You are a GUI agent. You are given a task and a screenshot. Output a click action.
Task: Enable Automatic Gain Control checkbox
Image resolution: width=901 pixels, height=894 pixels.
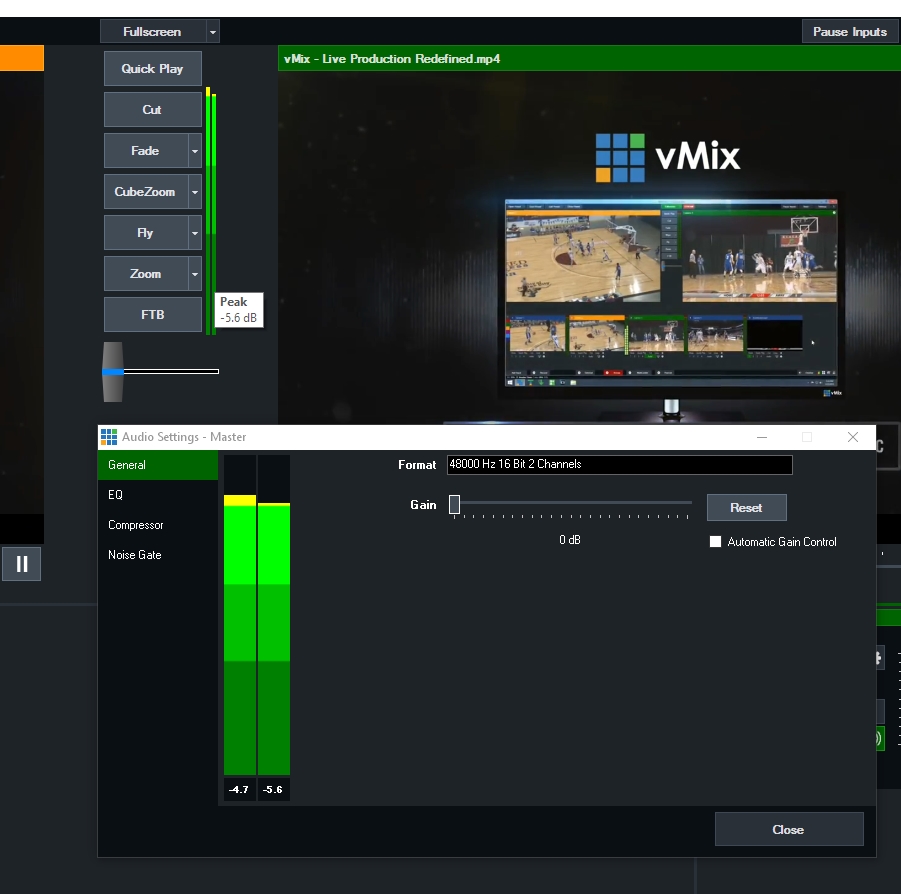[x=715, y=541]
